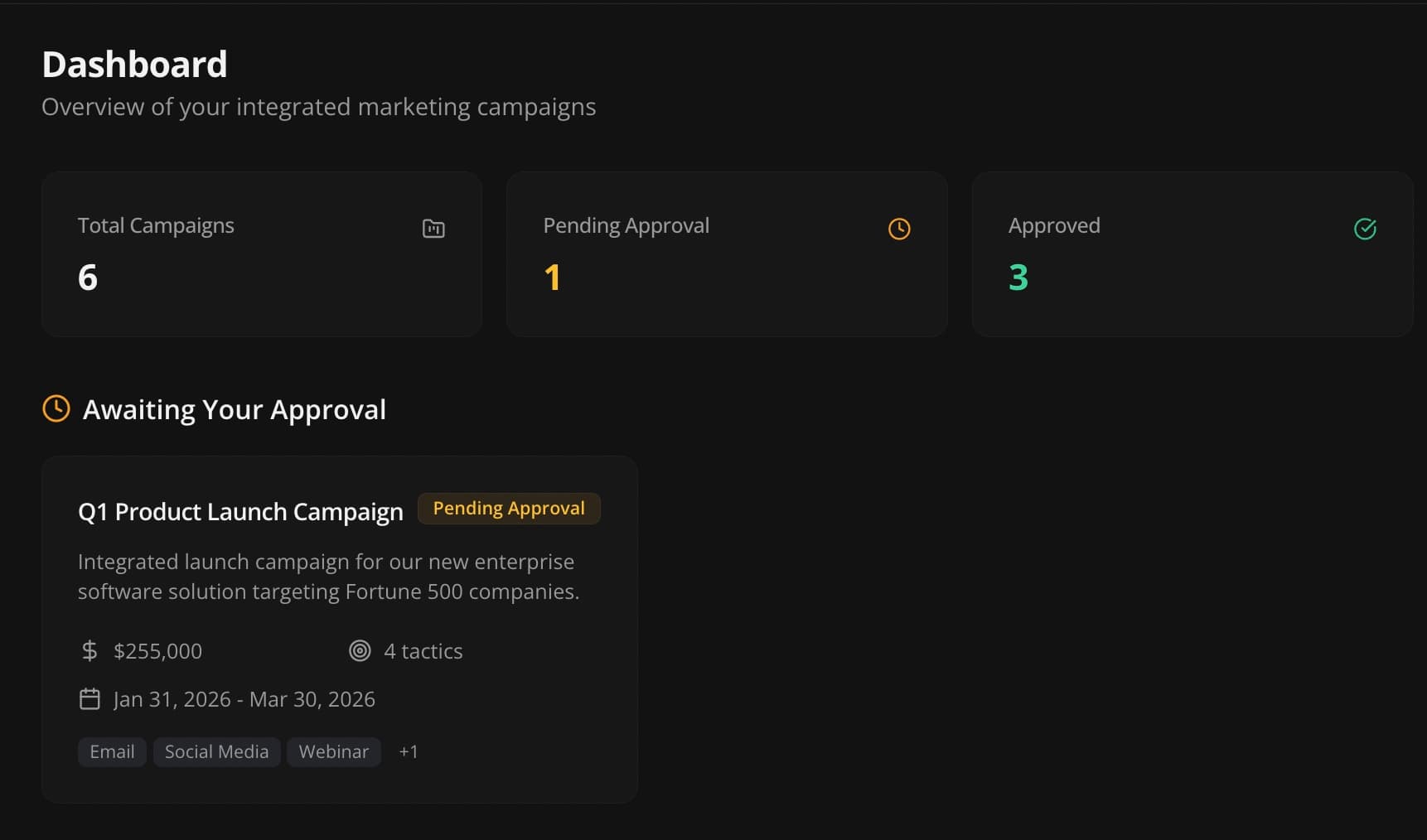
Task: Click the Total Campaigns count of 6
Action: coord(88,278)
